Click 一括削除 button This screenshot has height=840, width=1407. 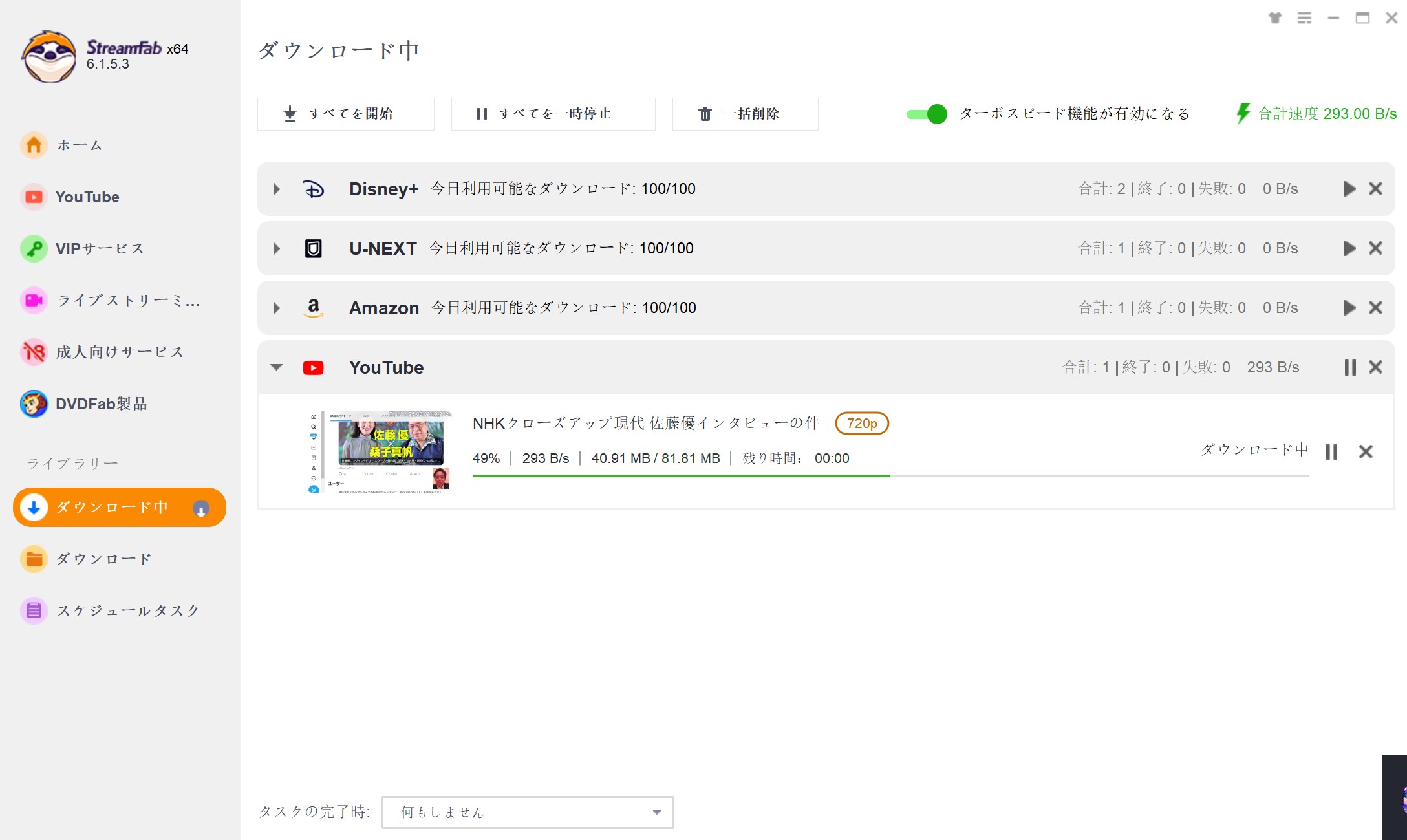[x=745, y=114]
